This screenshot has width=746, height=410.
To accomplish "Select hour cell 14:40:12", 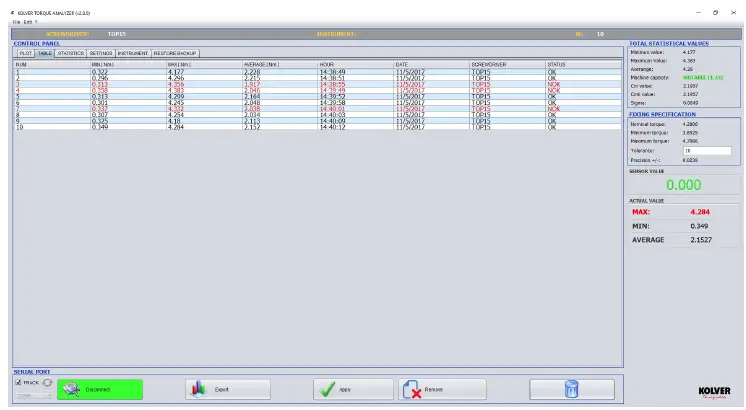I will click(x=356, y=127).
